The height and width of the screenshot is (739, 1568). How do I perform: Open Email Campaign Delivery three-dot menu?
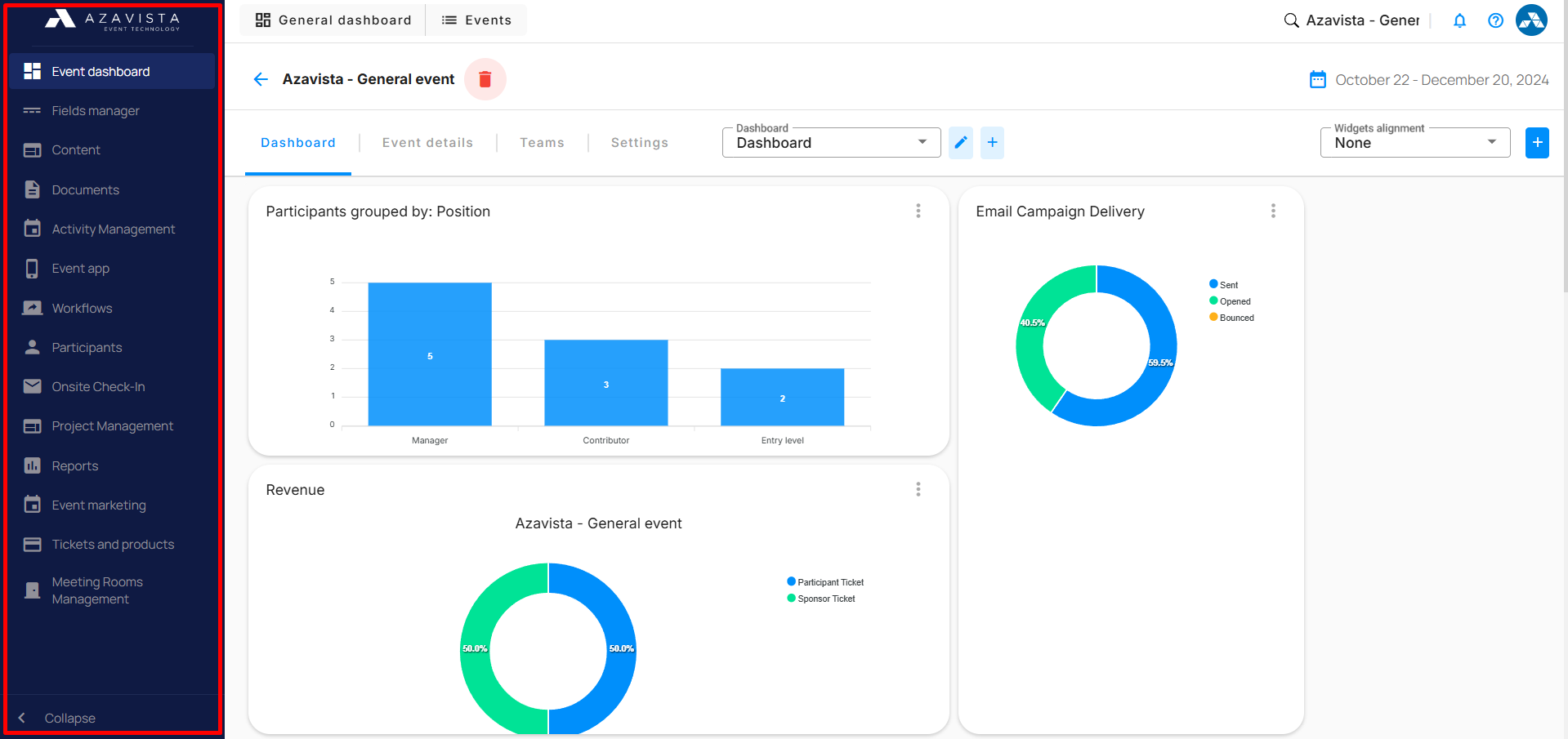pyautogui.click(x=1273, y=211)
